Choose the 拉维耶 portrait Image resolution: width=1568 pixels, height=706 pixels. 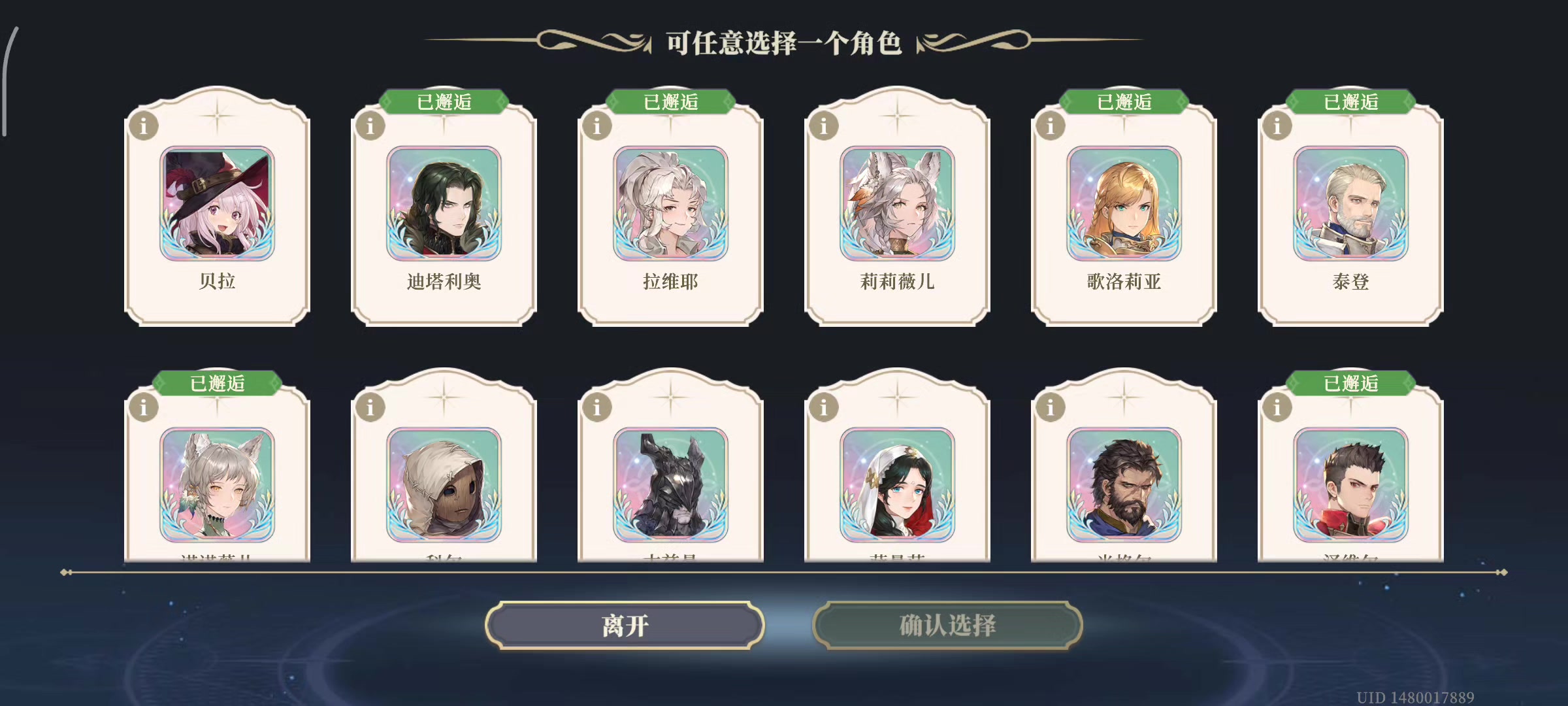click(670, 204)
